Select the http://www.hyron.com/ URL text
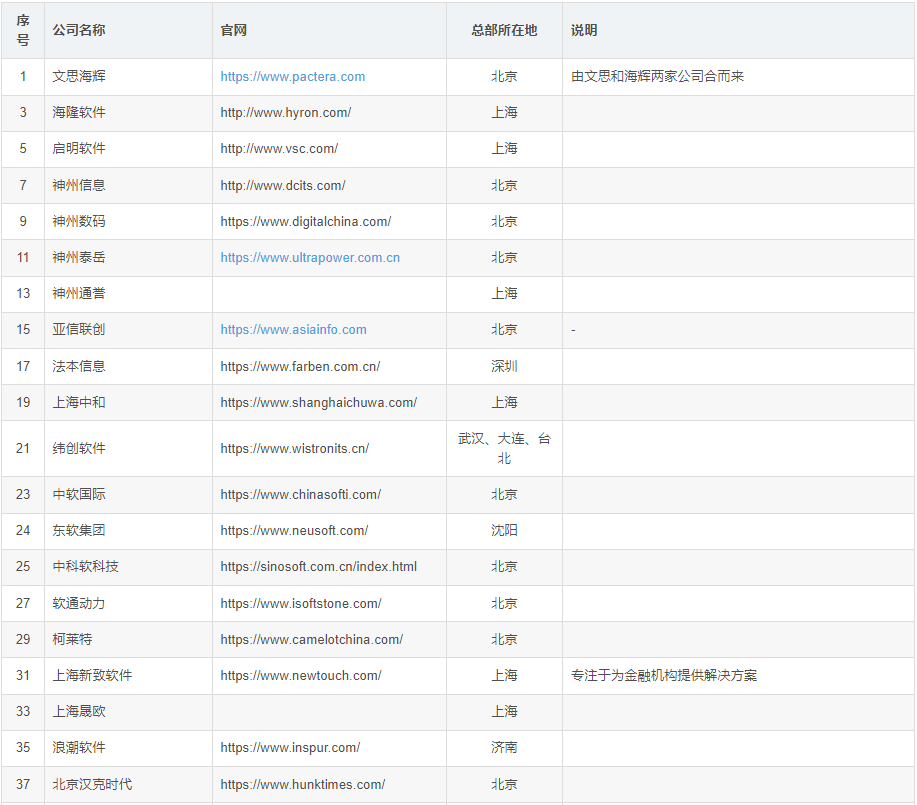Screen dimensions: 917x805 285,113
